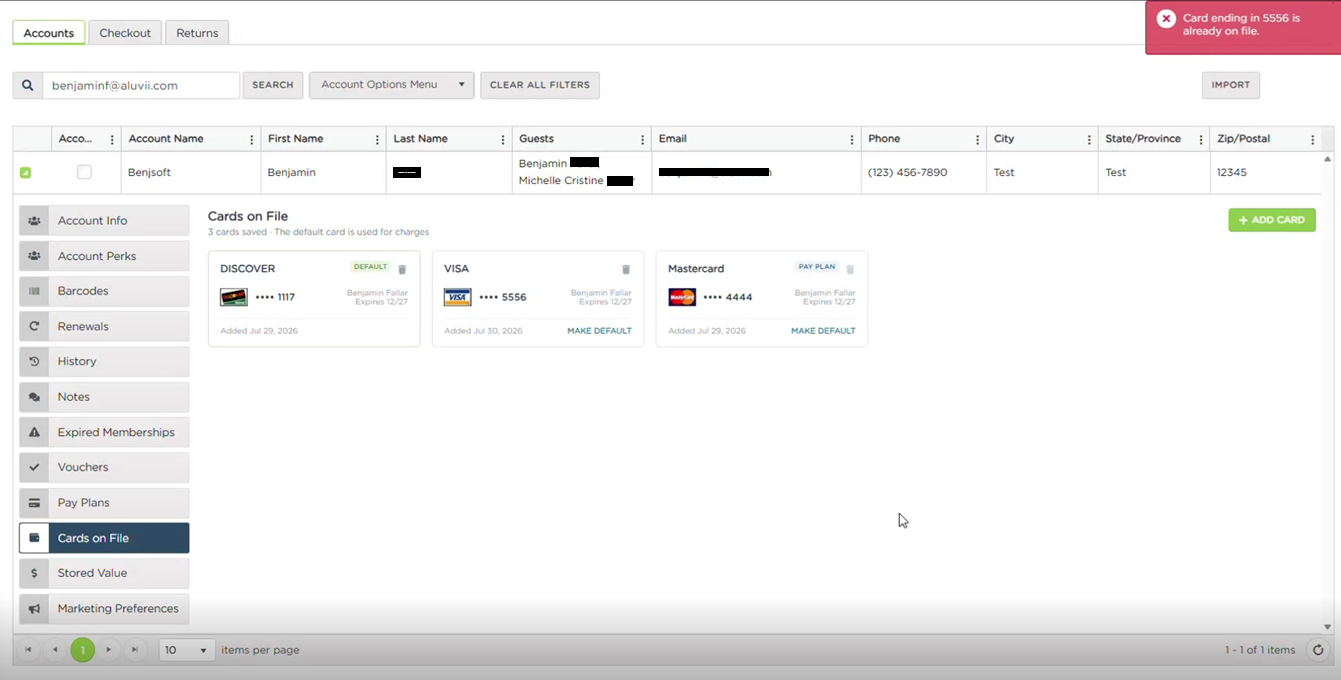Open State/Province column menu
This screenshot has height=680, width=1341.
click(1201, 140)
